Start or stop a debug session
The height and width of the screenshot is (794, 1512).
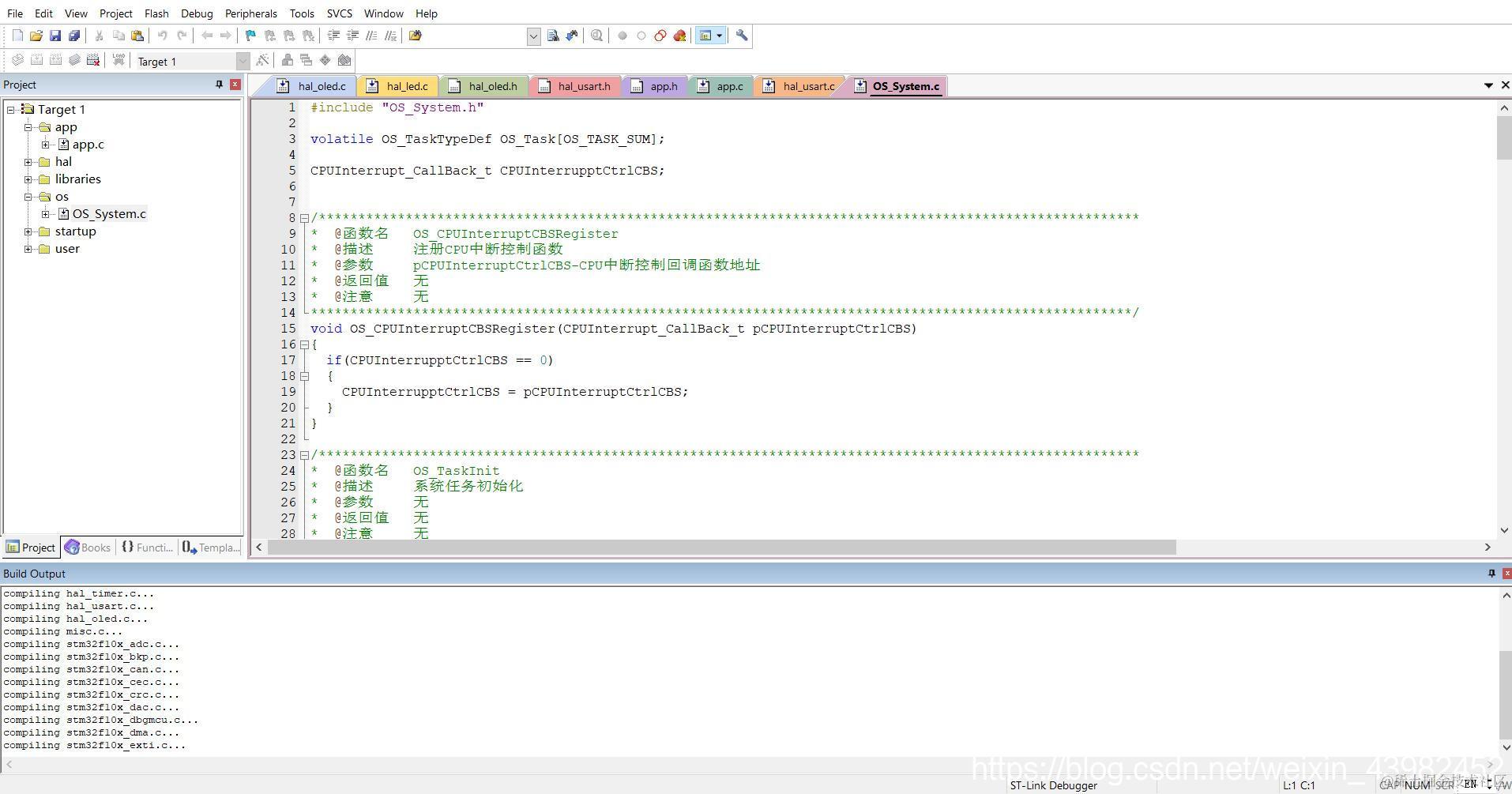tap(597, 36)
